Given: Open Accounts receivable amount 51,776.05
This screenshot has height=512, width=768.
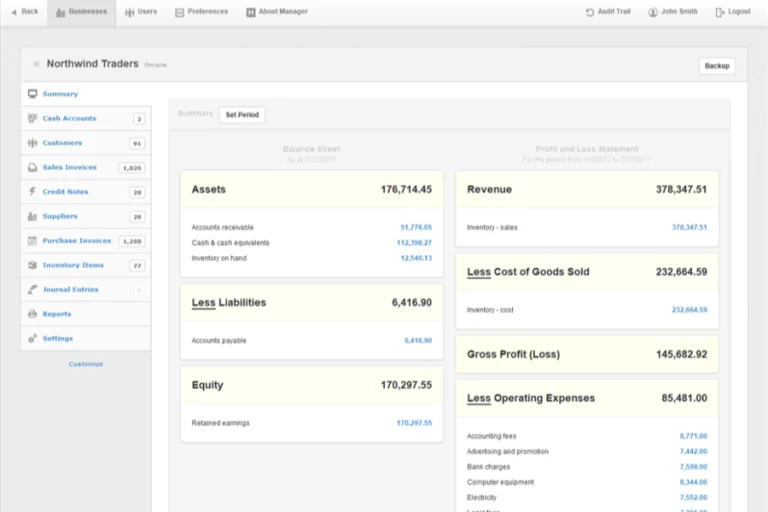Looking at the screenshot, I should (416, 227).
